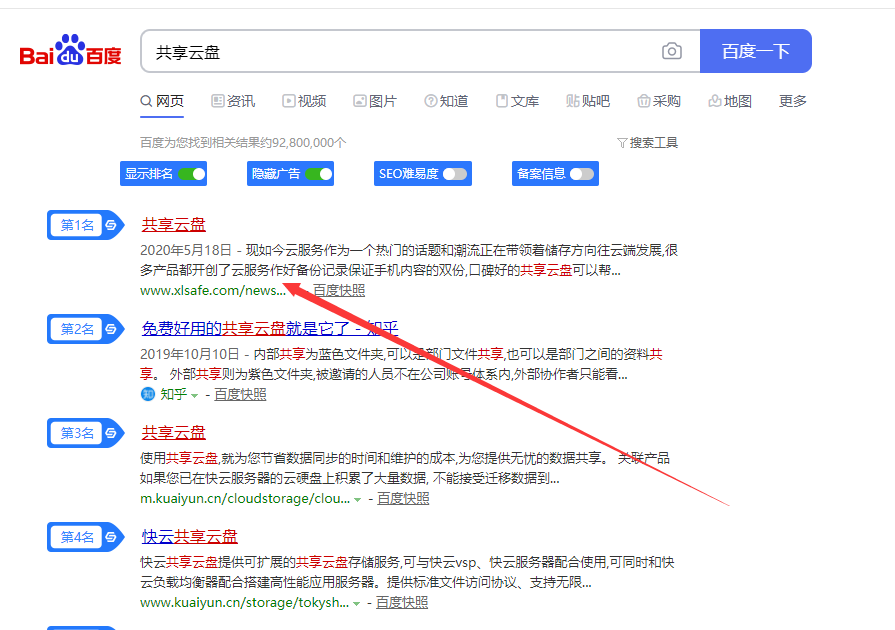Image resolution: width=895 pixels, height=630 pixels.
Task: Toggle the 隐藏广告 switch
Action: pos(319,174)
